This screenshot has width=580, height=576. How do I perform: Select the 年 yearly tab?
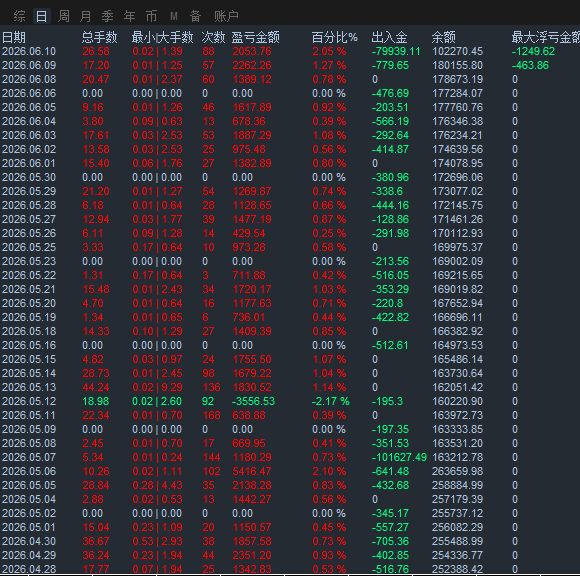coord(129,16)
